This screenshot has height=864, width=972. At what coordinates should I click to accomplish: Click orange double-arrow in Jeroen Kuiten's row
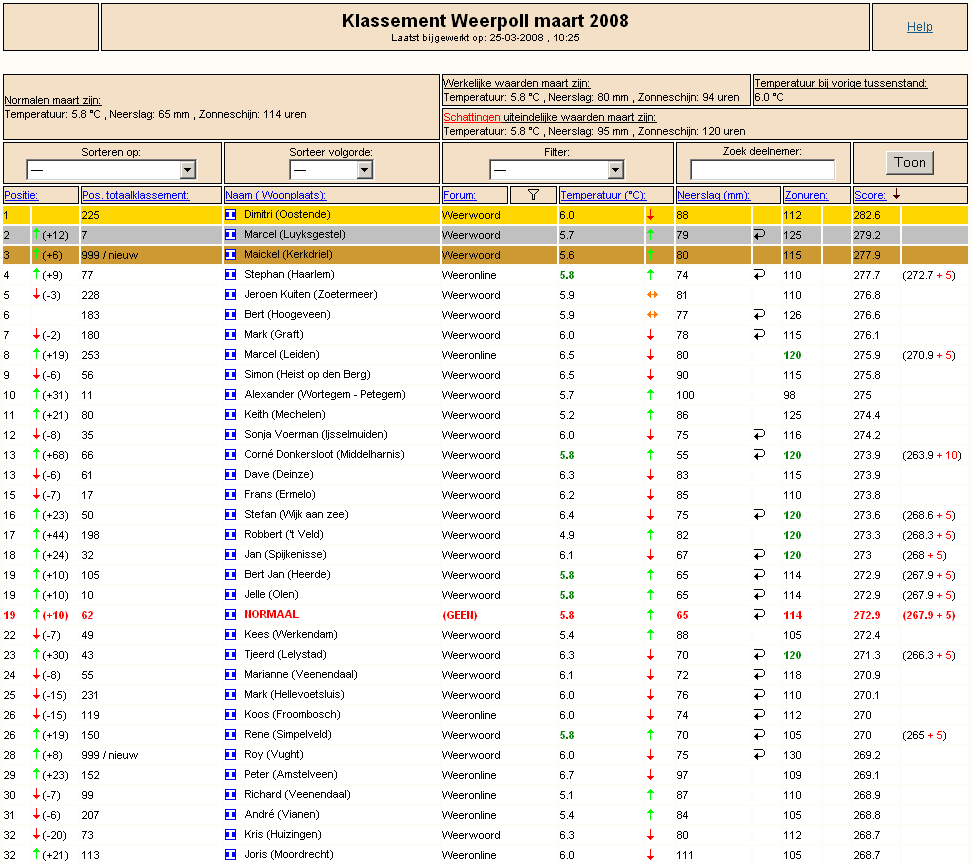tap(651, 295)
